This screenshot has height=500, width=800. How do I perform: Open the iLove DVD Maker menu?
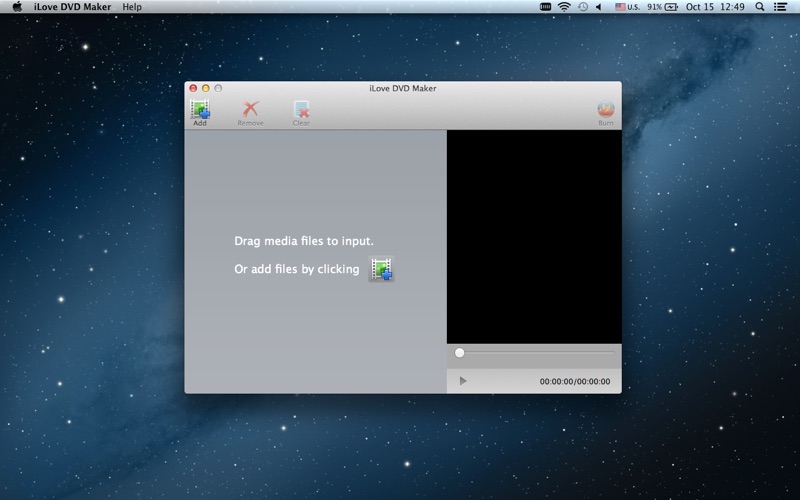(72, 7)
